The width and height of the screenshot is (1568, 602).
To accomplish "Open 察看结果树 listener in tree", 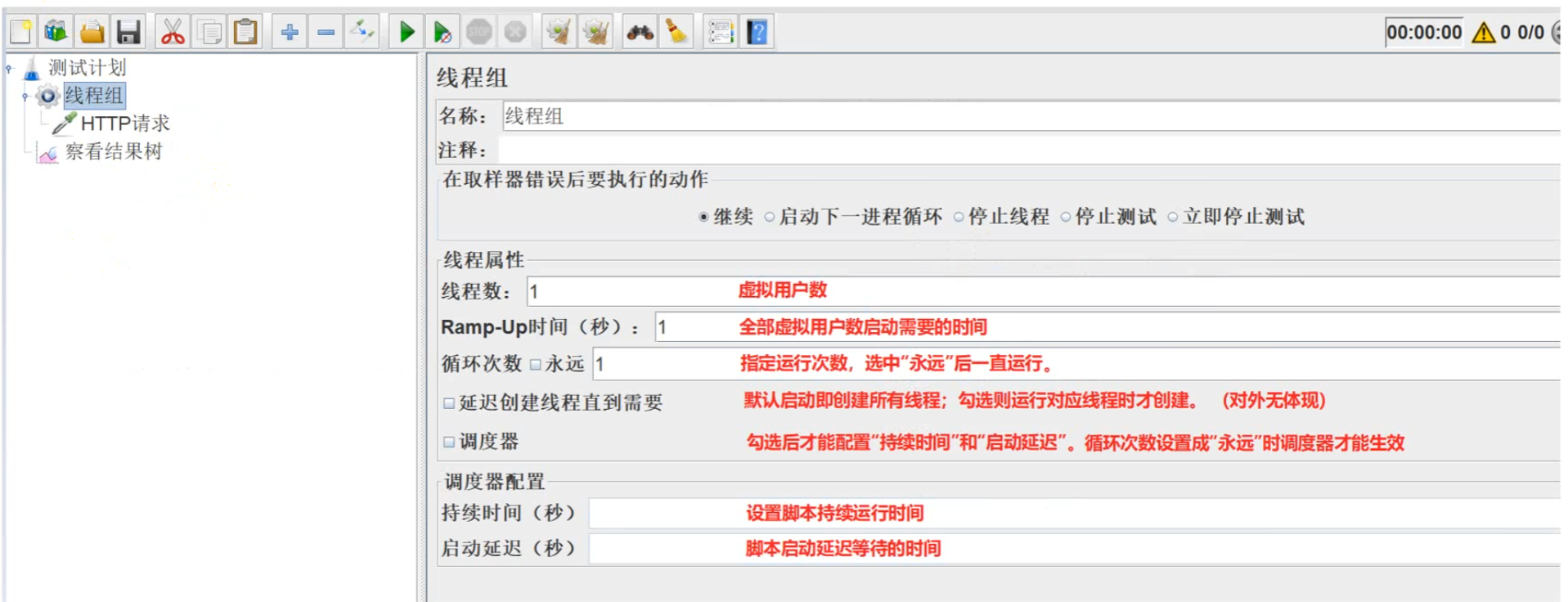I will pos(113,152).
